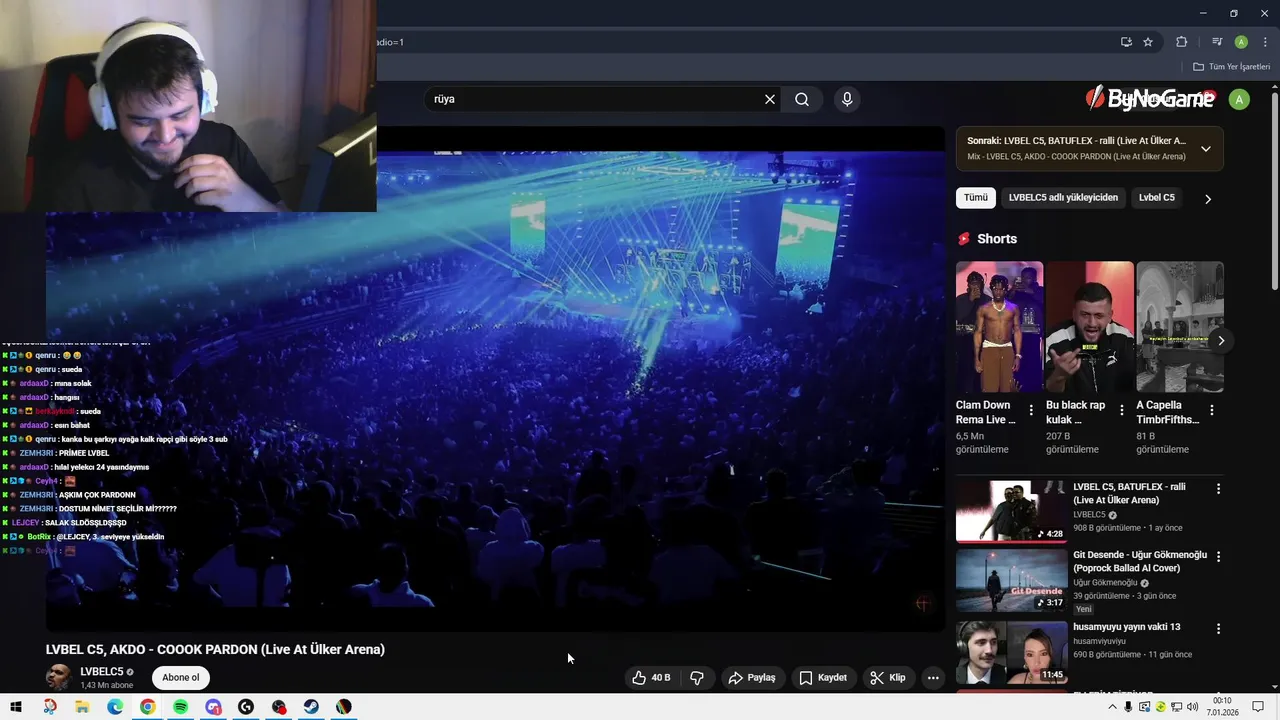The width and height of the screenshot is (1280, 720).
Task: Click Klip clip button
Action: click(x=888, y=678)
